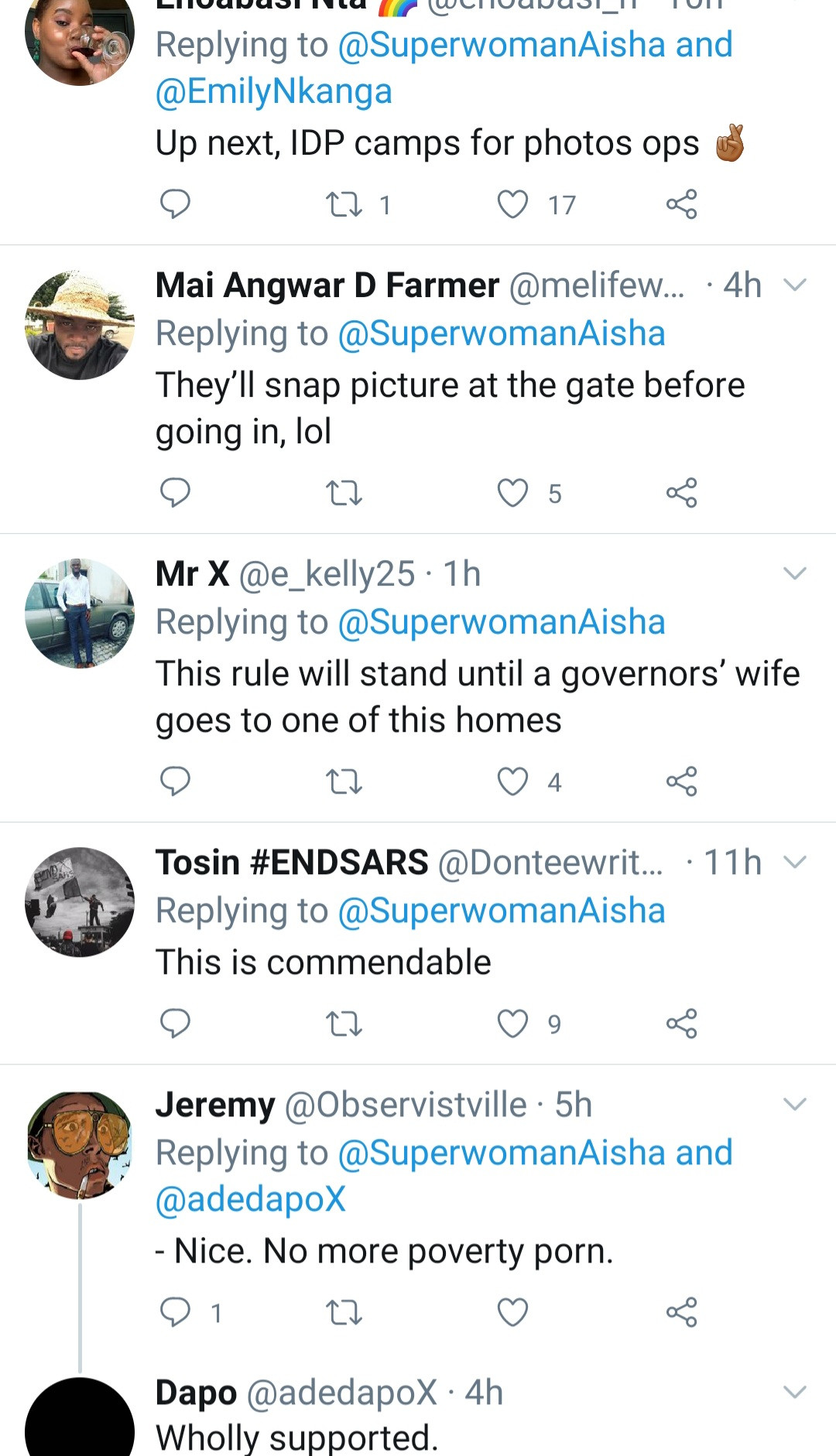836x1456 pixels.
Task: Open options chevron on Mai Angwar's tweet
Action: pyautogui.click(x=795, y=285)
